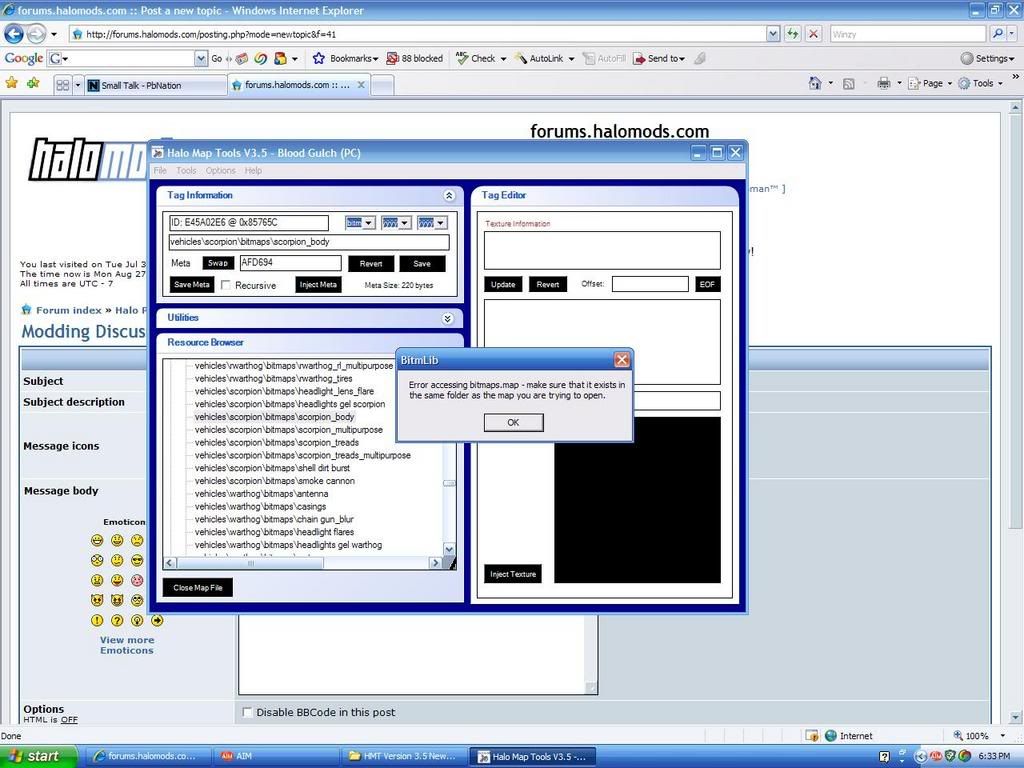This screenshot has height=768, width=1024.
Task: Click the greyed AutoFill toolbar button
Action: 603,58
